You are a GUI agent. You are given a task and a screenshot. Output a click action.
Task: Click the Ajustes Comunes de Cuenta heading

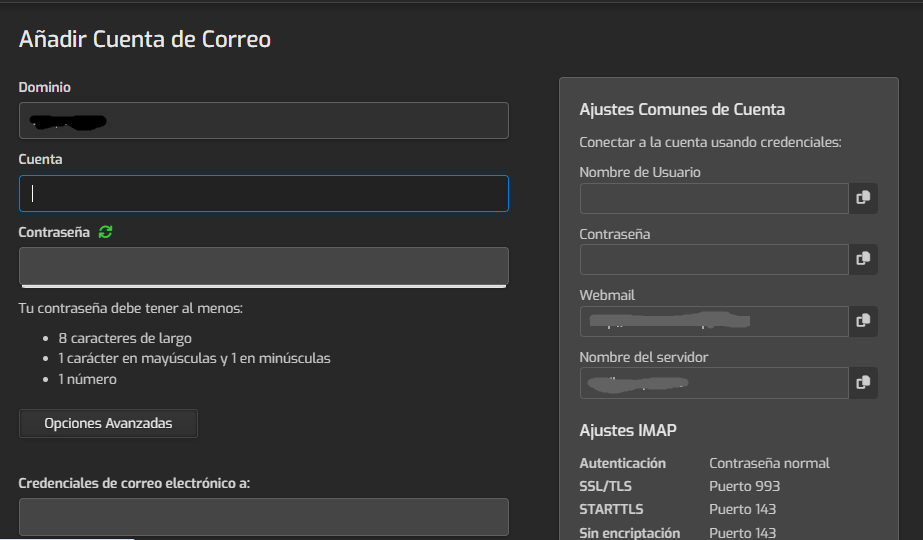[682, 110]
